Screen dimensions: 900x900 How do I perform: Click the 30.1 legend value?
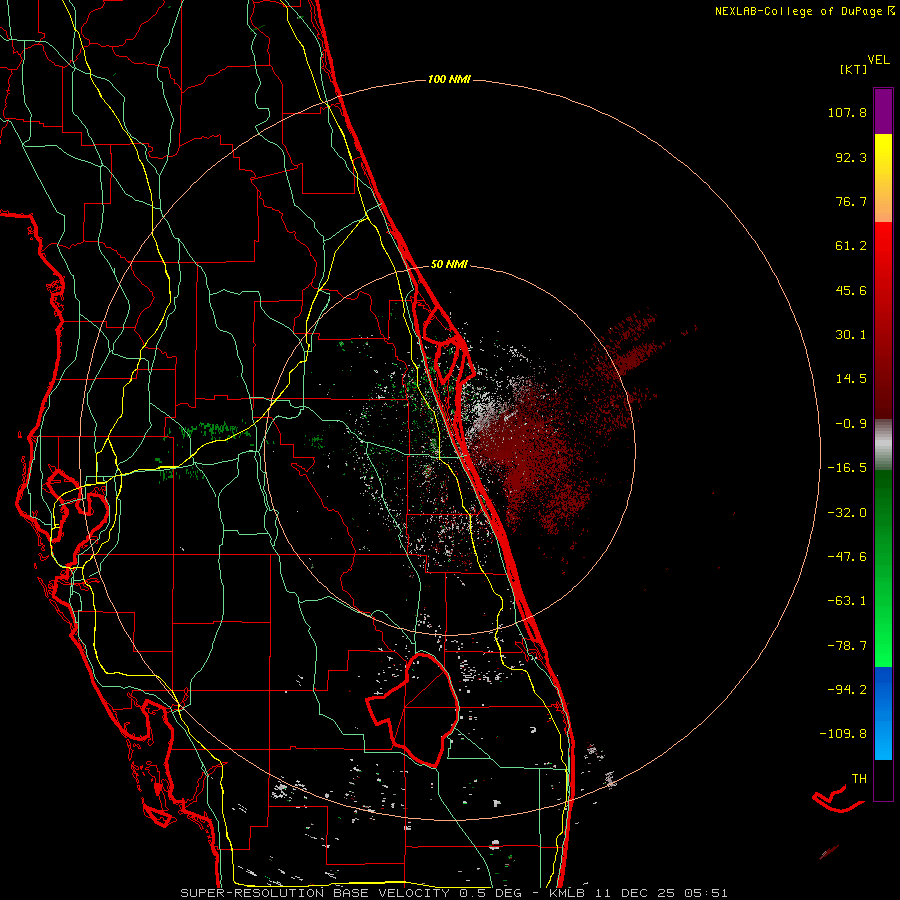(x=851, y=335)
